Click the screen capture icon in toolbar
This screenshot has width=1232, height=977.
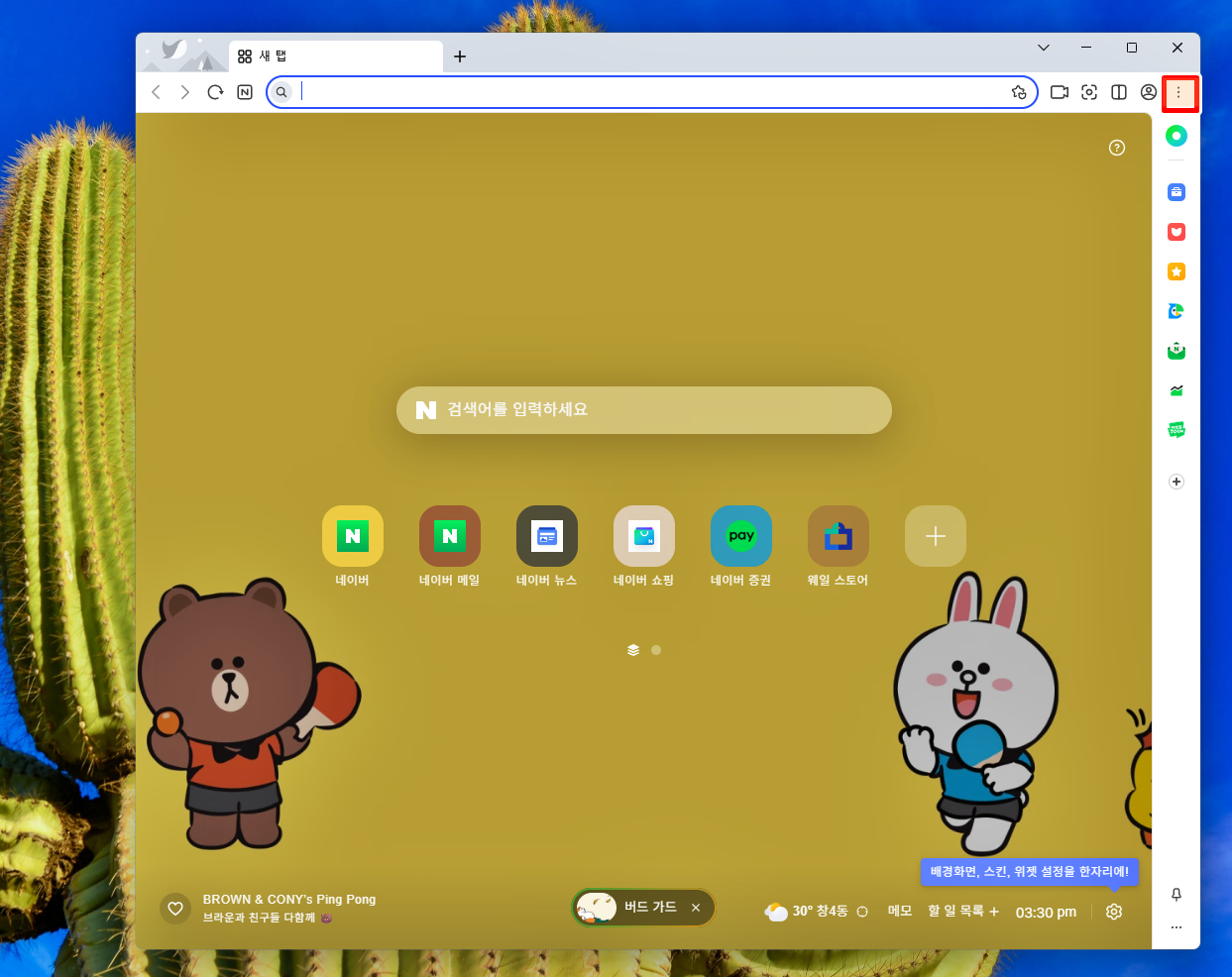click(1089, 92)
